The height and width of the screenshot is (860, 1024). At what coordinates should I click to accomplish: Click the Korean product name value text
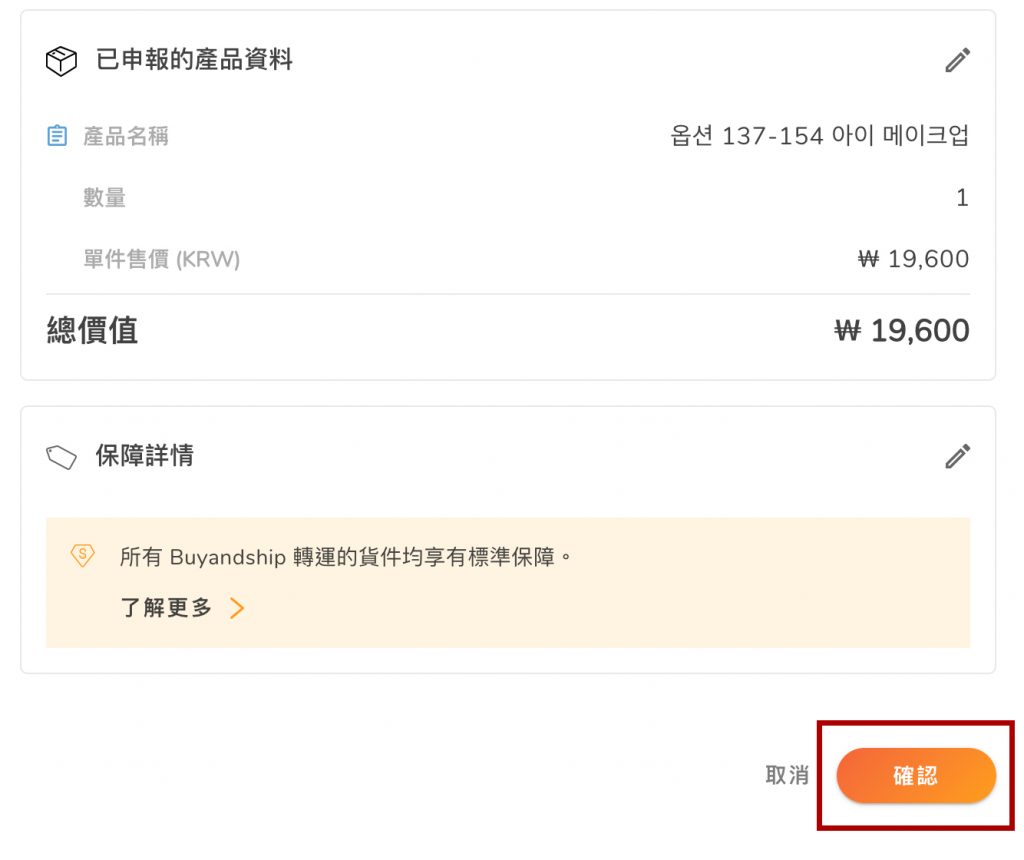(x=819, y=136)
